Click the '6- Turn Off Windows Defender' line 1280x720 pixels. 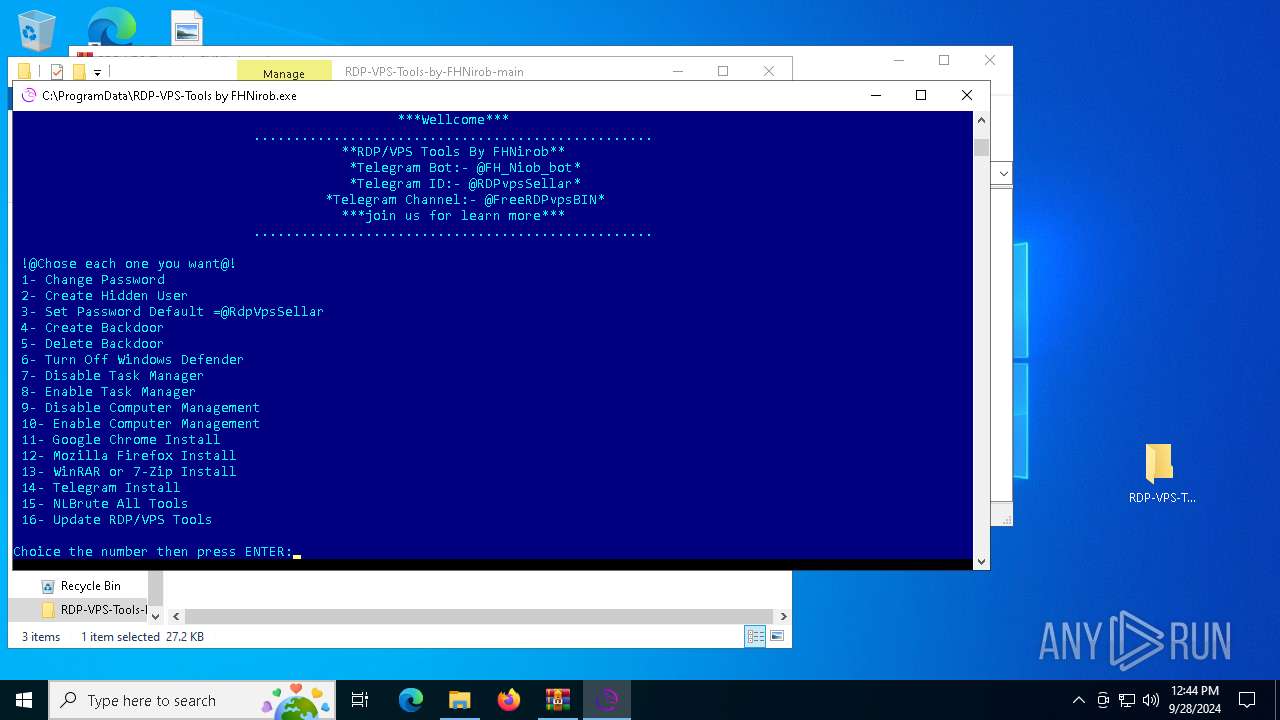[132, 360]
